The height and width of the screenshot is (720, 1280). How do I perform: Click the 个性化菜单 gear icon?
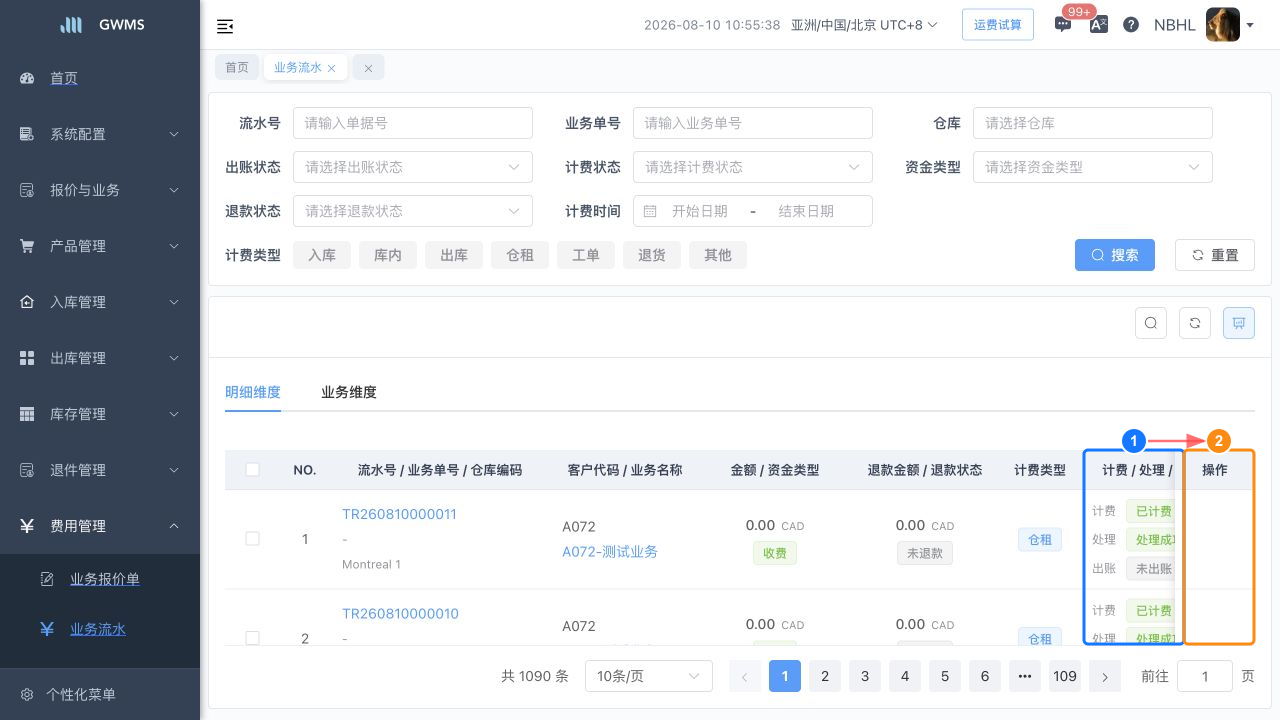[27, 694]
